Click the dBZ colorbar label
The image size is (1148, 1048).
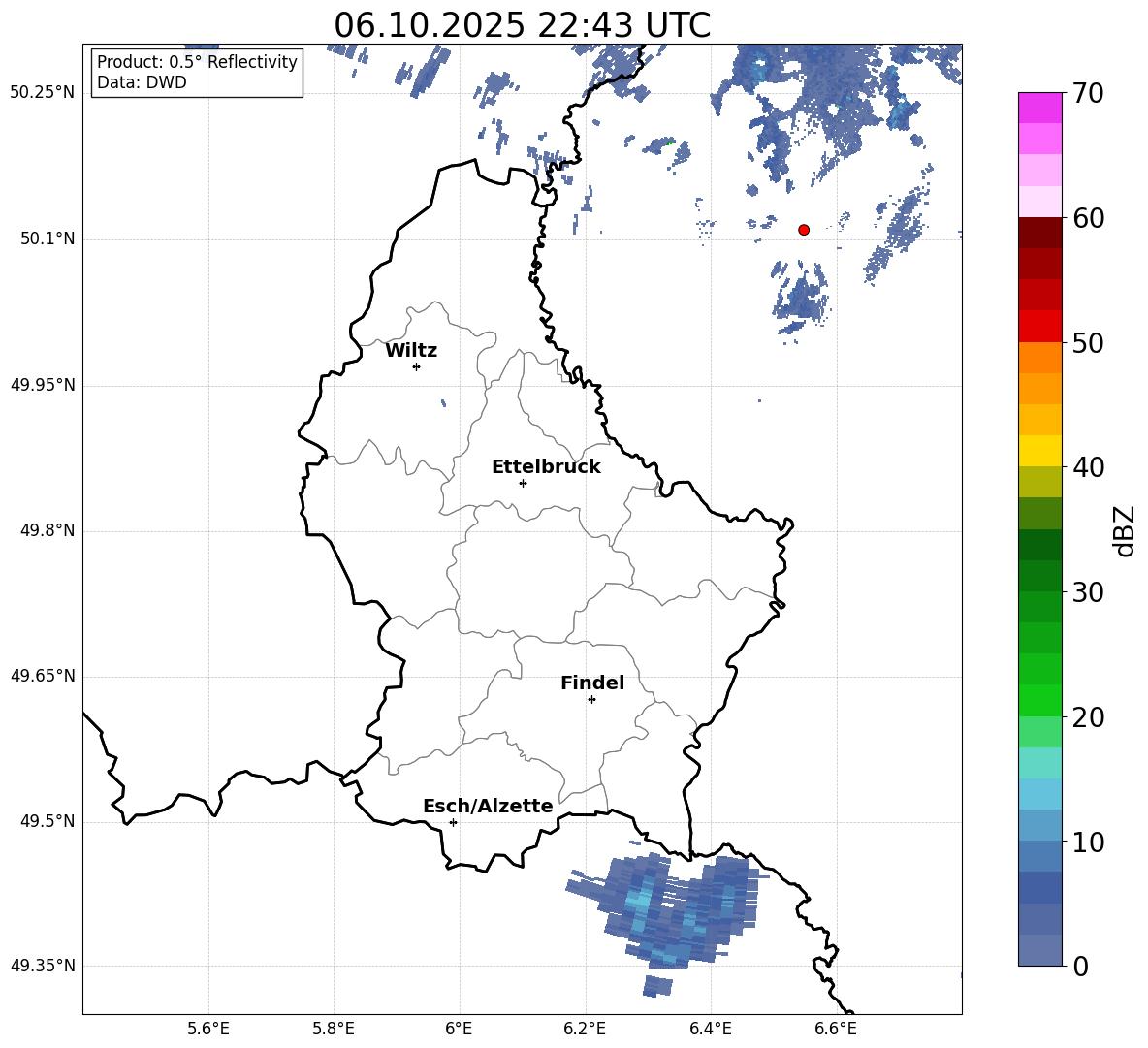(x=1124, y=530)
